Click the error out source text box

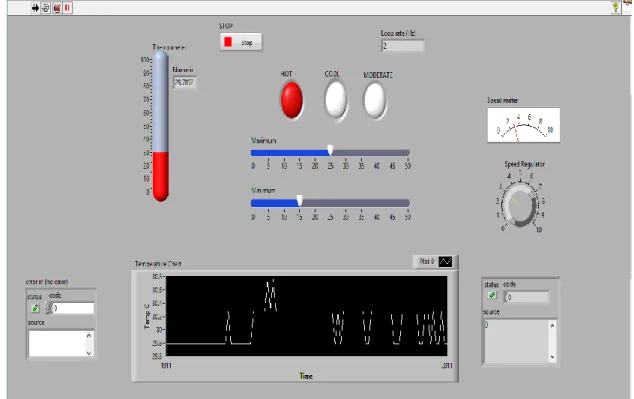click(x=516, y=341)
